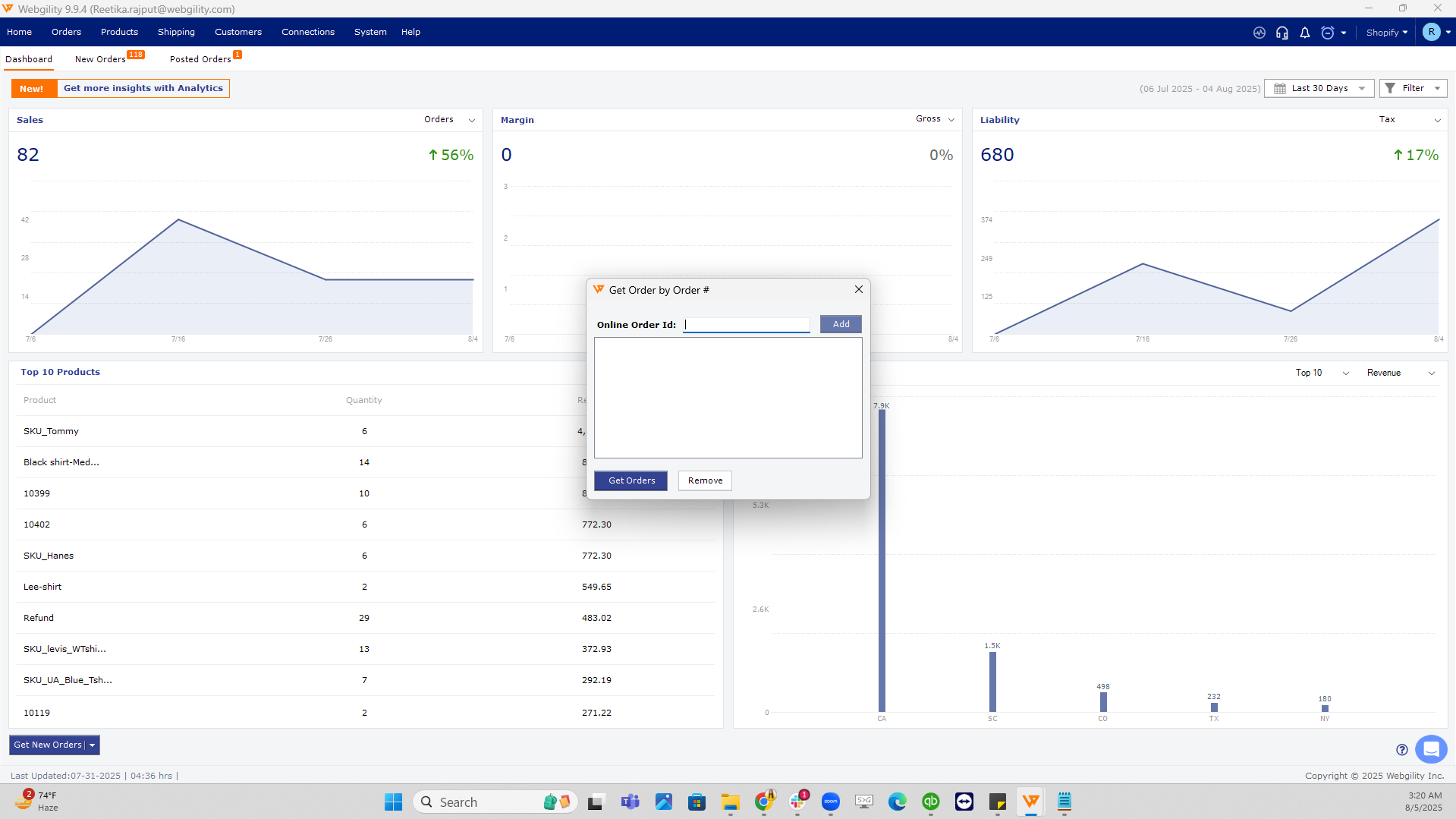Click the R user avatar
Image resolution: width=1456 pixels, height=819 pixels.
pyautogui.click(x=1431, y=32)
